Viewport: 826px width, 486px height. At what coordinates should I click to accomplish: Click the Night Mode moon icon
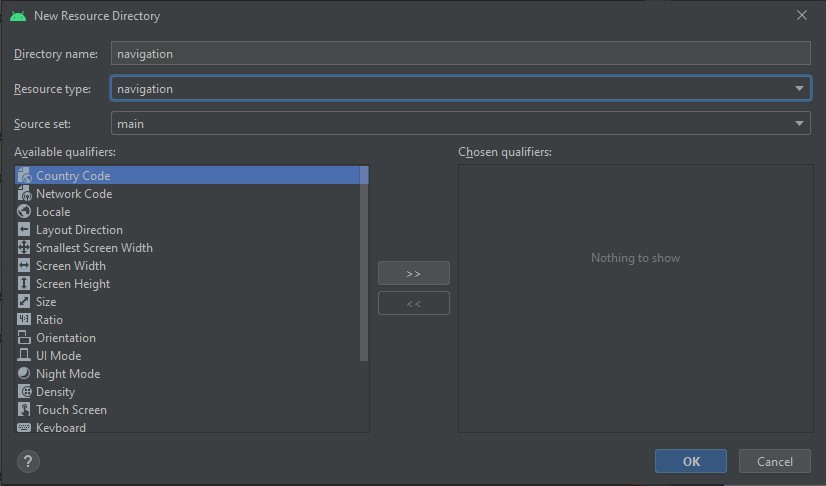[24, 373]
